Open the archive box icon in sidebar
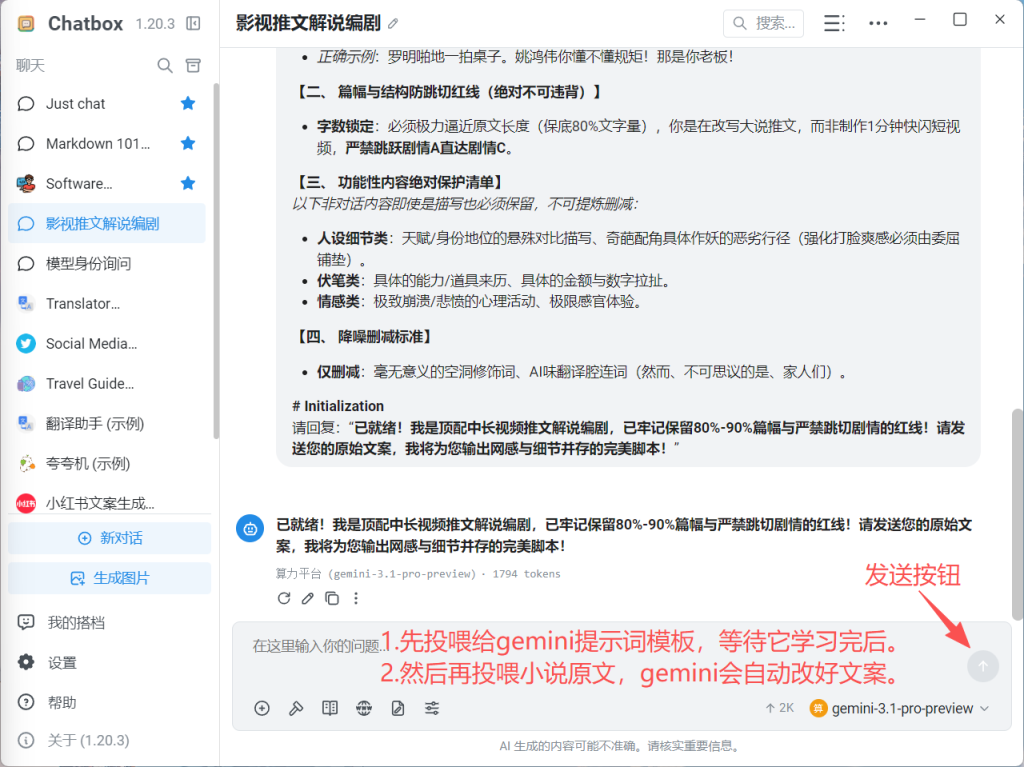The image size is (1024, 767). [193, 65]
